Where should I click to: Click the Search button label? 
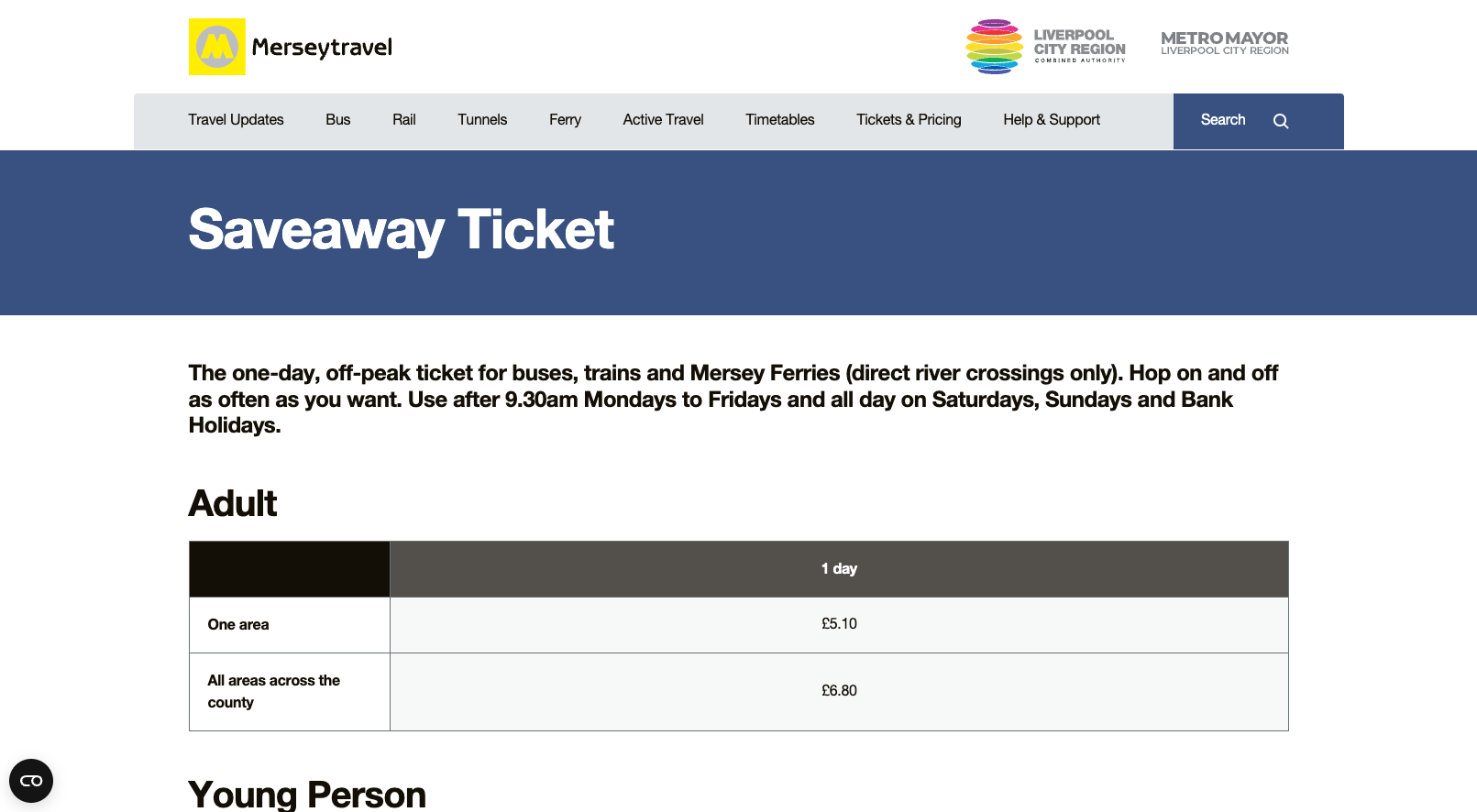pos(1222,120)
